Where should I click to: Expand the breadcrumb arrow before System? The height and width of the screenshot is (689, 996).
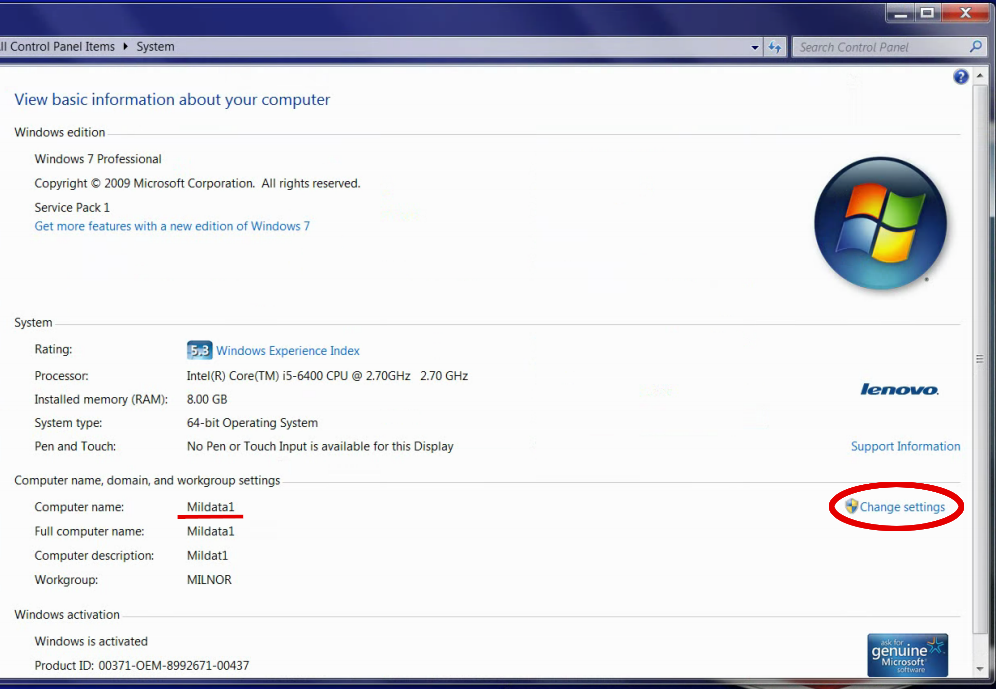point(126,47)
